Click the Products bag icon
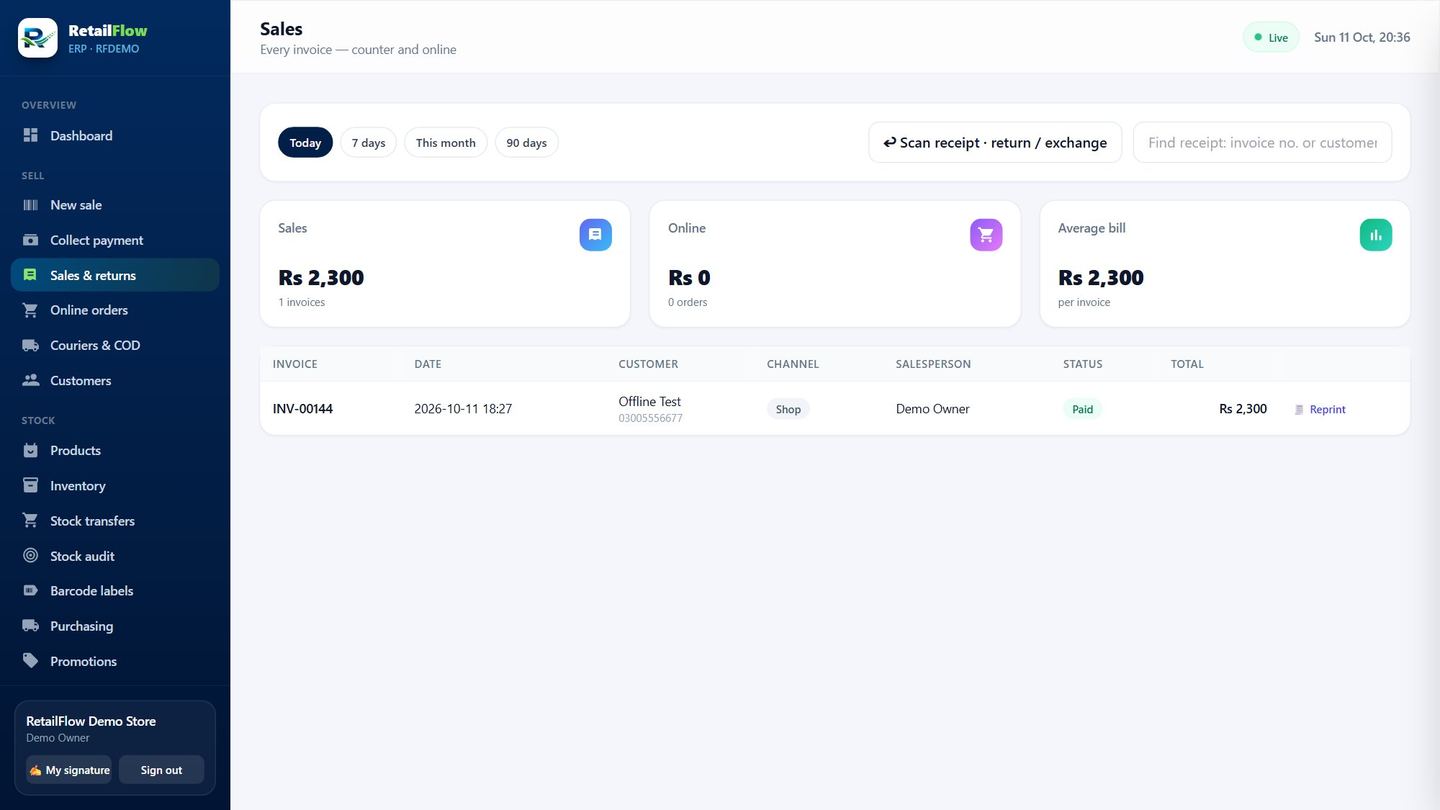 tap(31, 450)
